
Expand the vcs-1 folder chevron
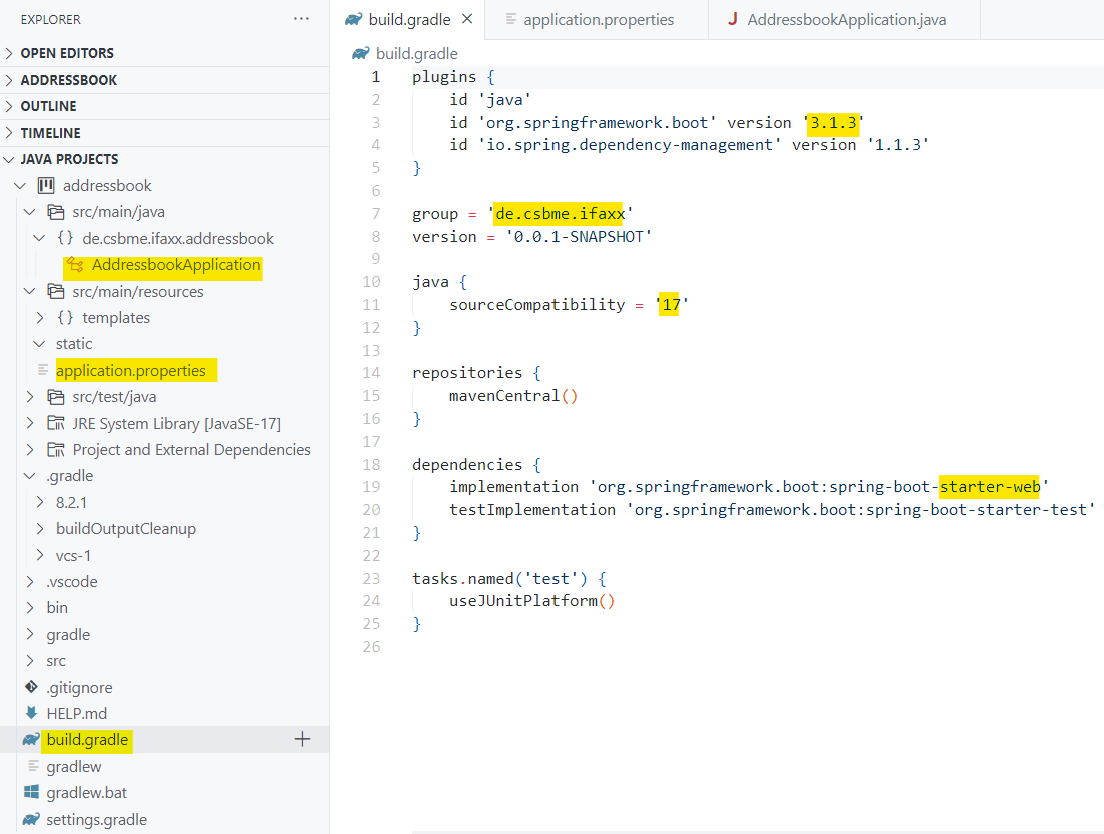pyautogui.click(x=40, y=555)
